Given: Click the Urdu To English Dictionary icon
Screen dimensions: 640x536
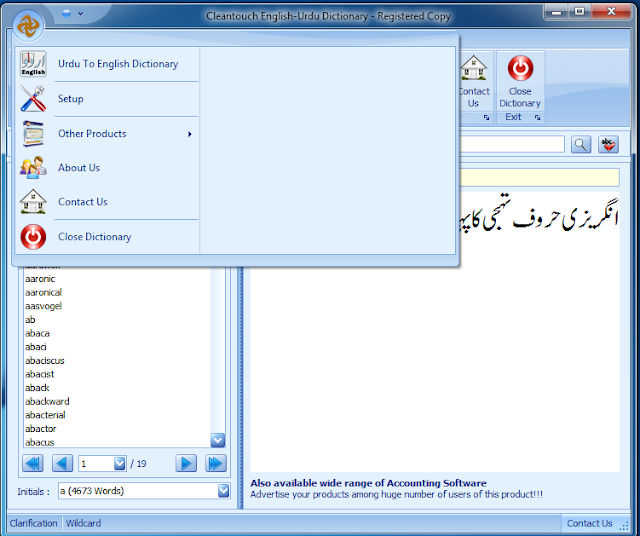Looking at the screenshot, I should [x=33, y=64].
